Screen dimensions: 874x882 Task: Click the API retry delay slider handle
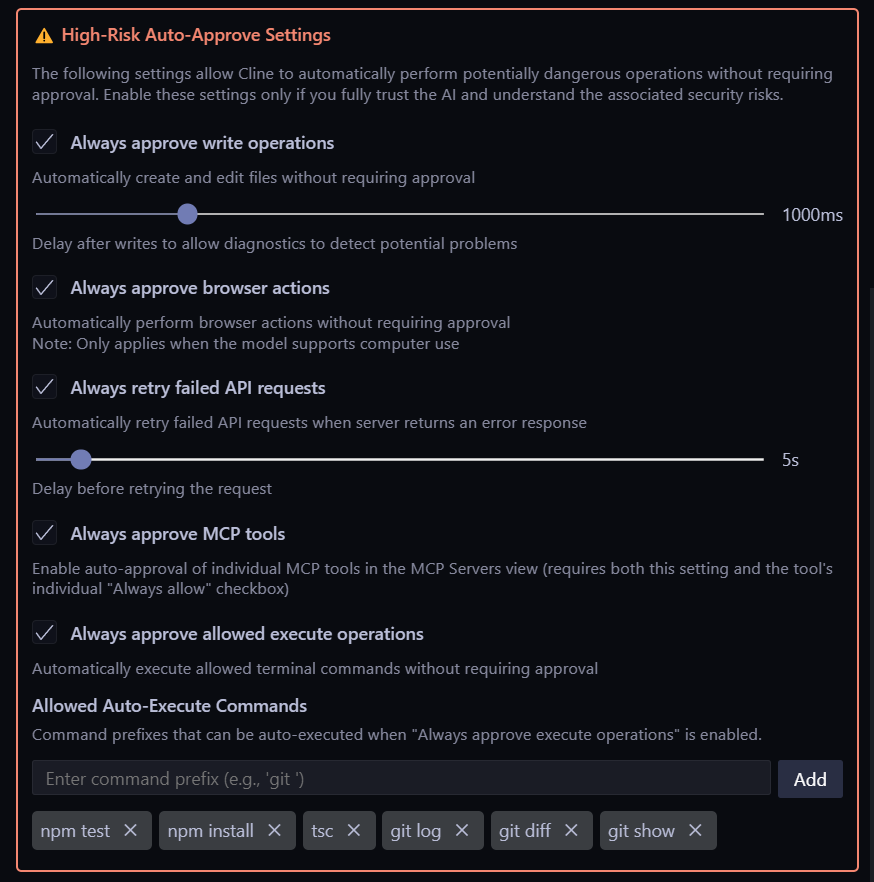(81, 460)
